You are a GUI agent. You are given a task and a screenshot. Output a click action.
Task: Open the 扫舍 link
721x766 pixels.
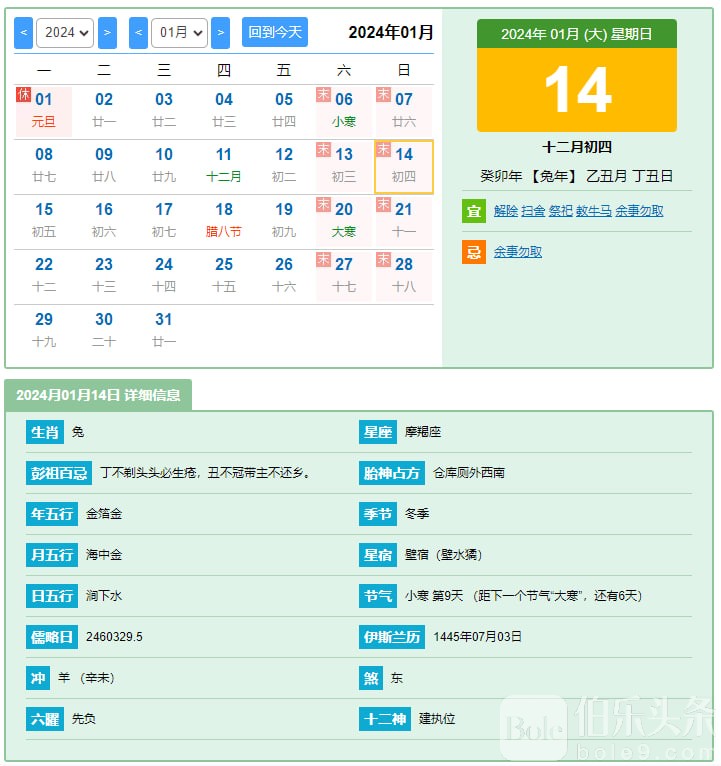(533, 211)
